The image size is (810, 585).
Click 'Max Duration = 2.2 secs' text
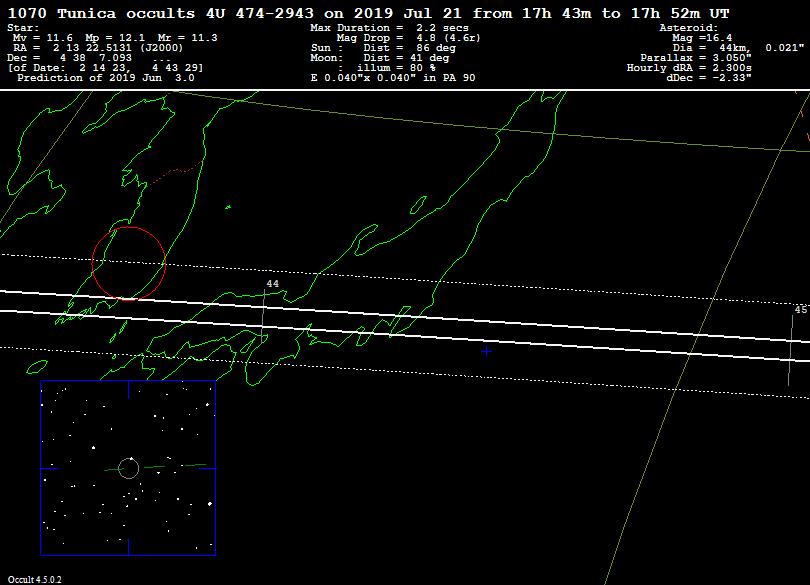click(x=390, y=28)
